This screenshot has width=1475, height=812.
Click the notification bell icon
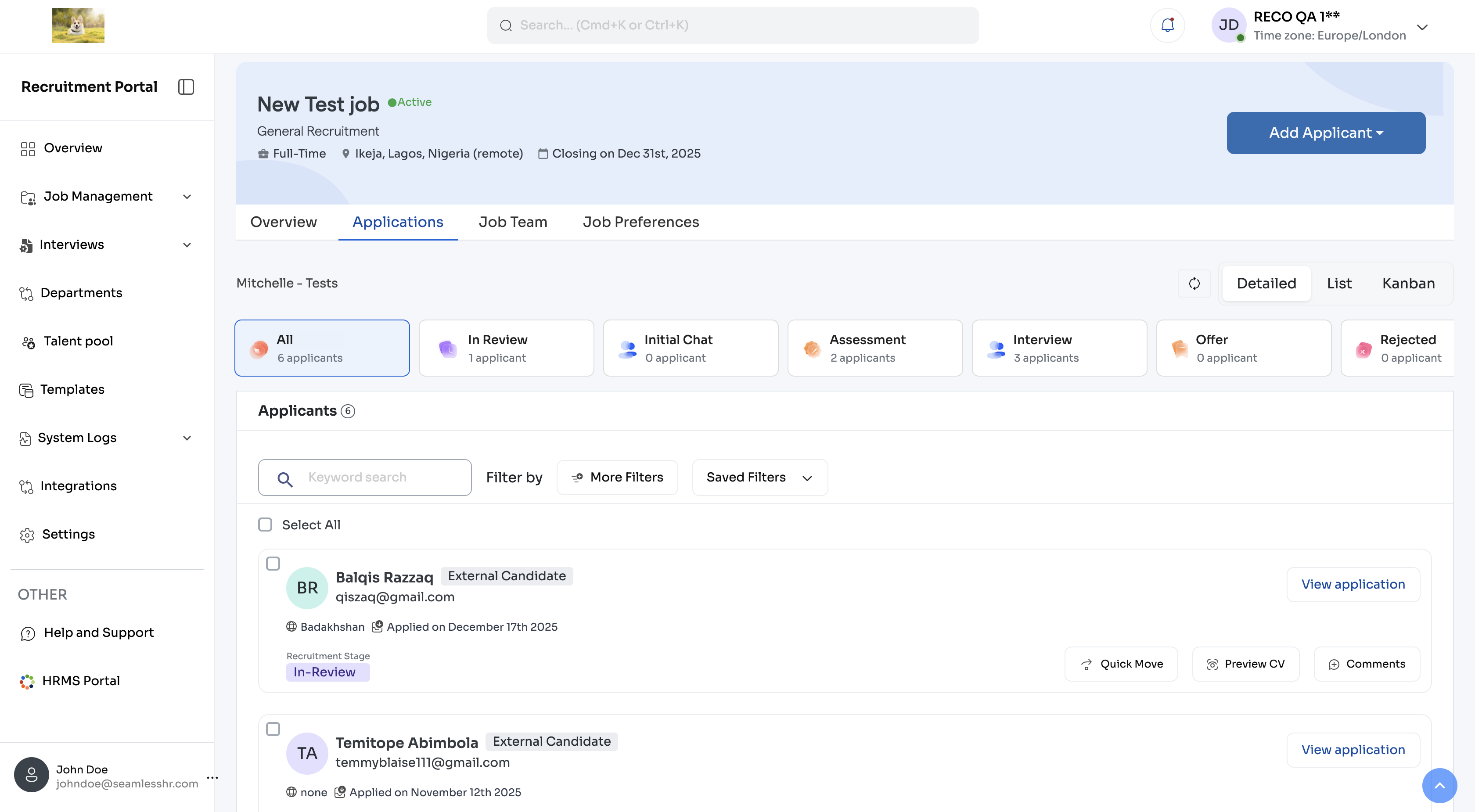coord(1167,25)
